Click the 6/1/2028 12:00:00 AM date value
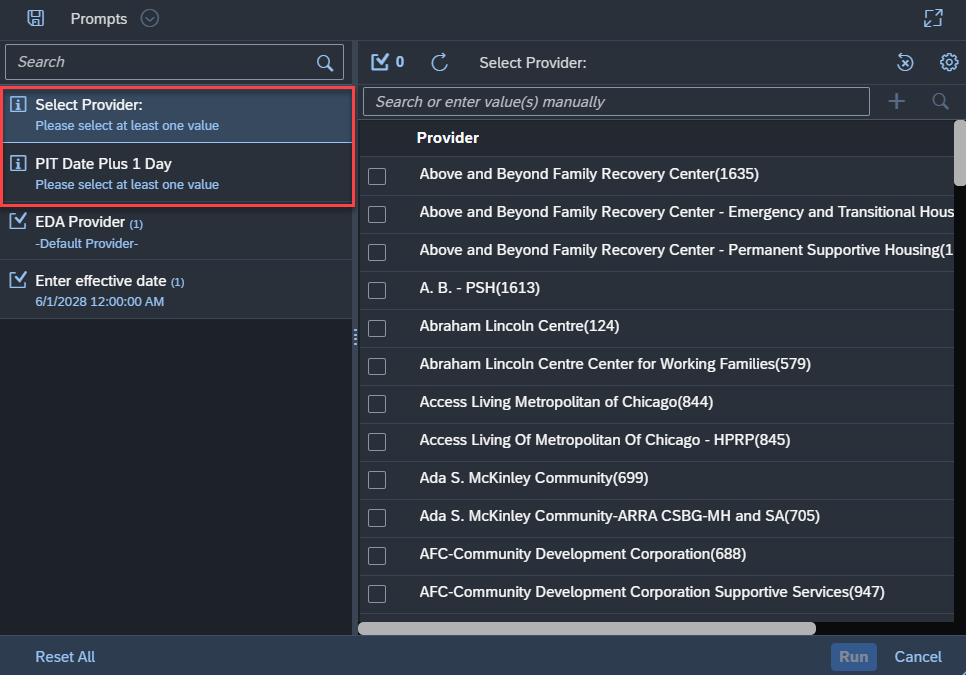 [x=100, y=302]
